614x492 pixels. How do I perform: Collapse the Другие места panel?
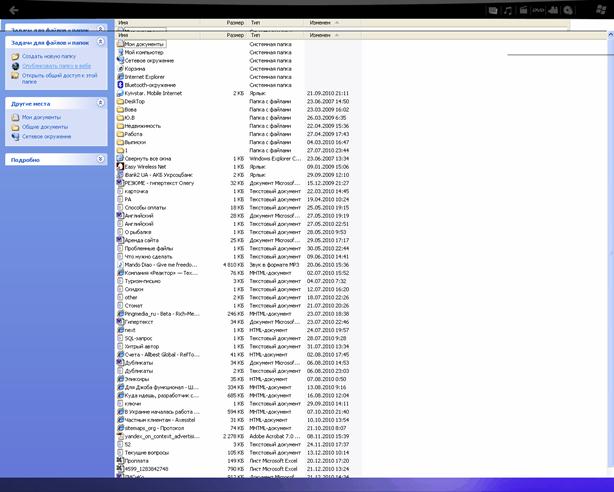[x=101, y=103]
